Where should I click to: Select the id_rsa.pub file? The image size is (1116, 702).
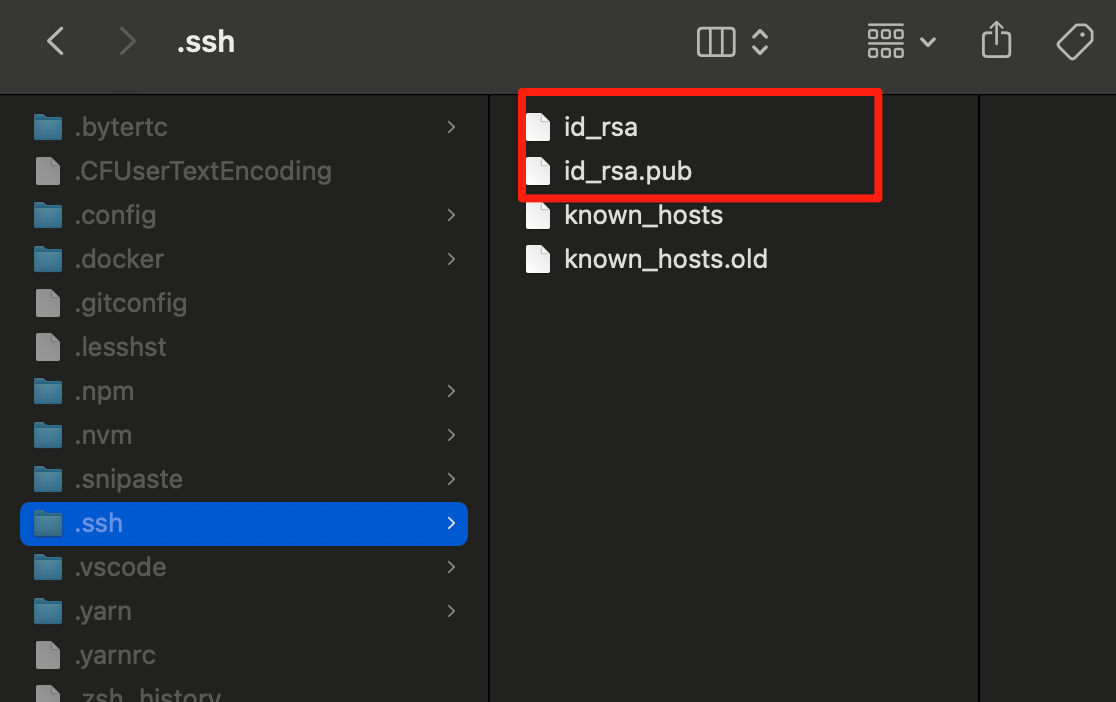click(x=627, y=172)
